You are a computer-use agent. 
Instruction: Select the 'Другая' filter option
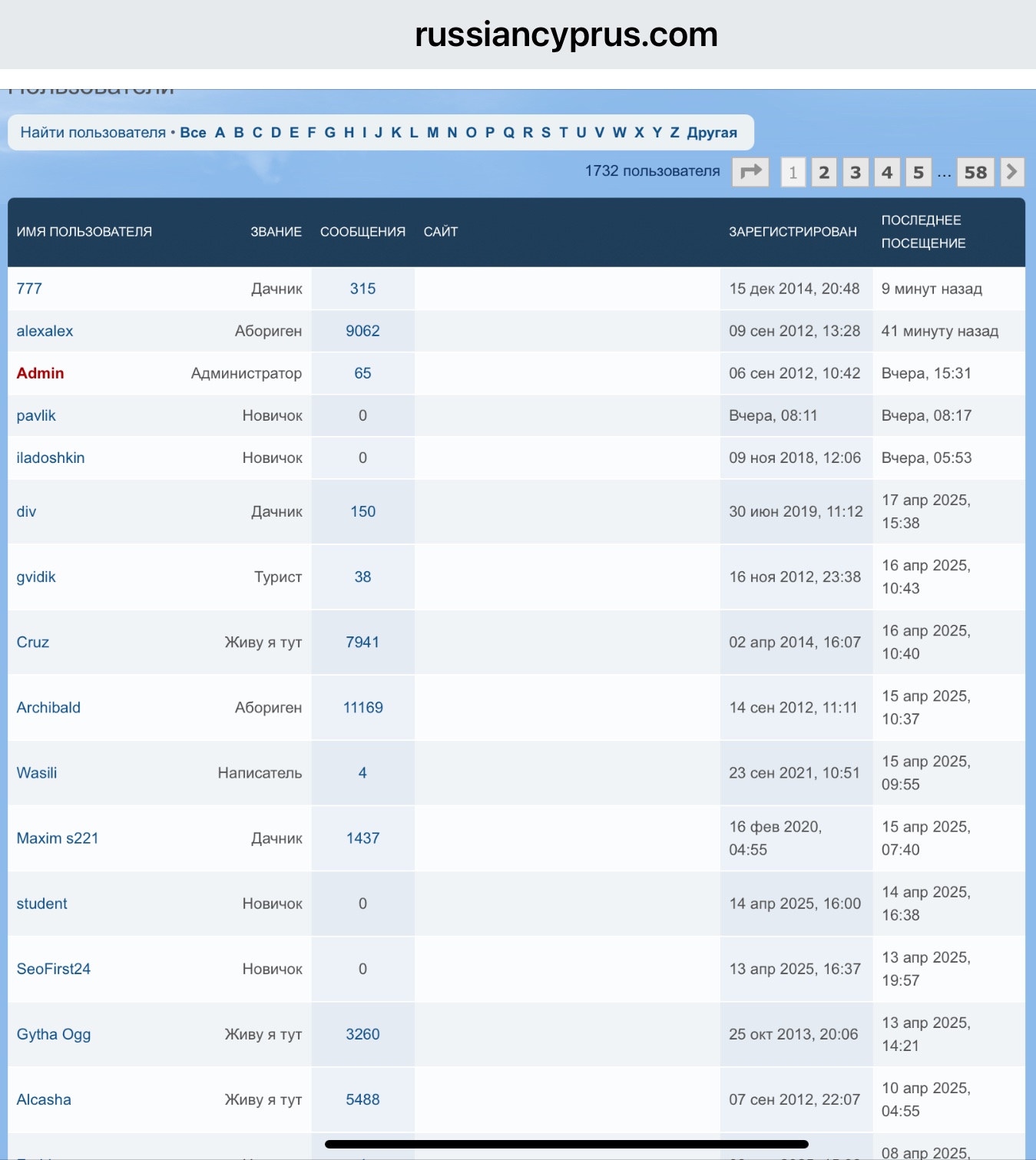[x=711, y=132]
